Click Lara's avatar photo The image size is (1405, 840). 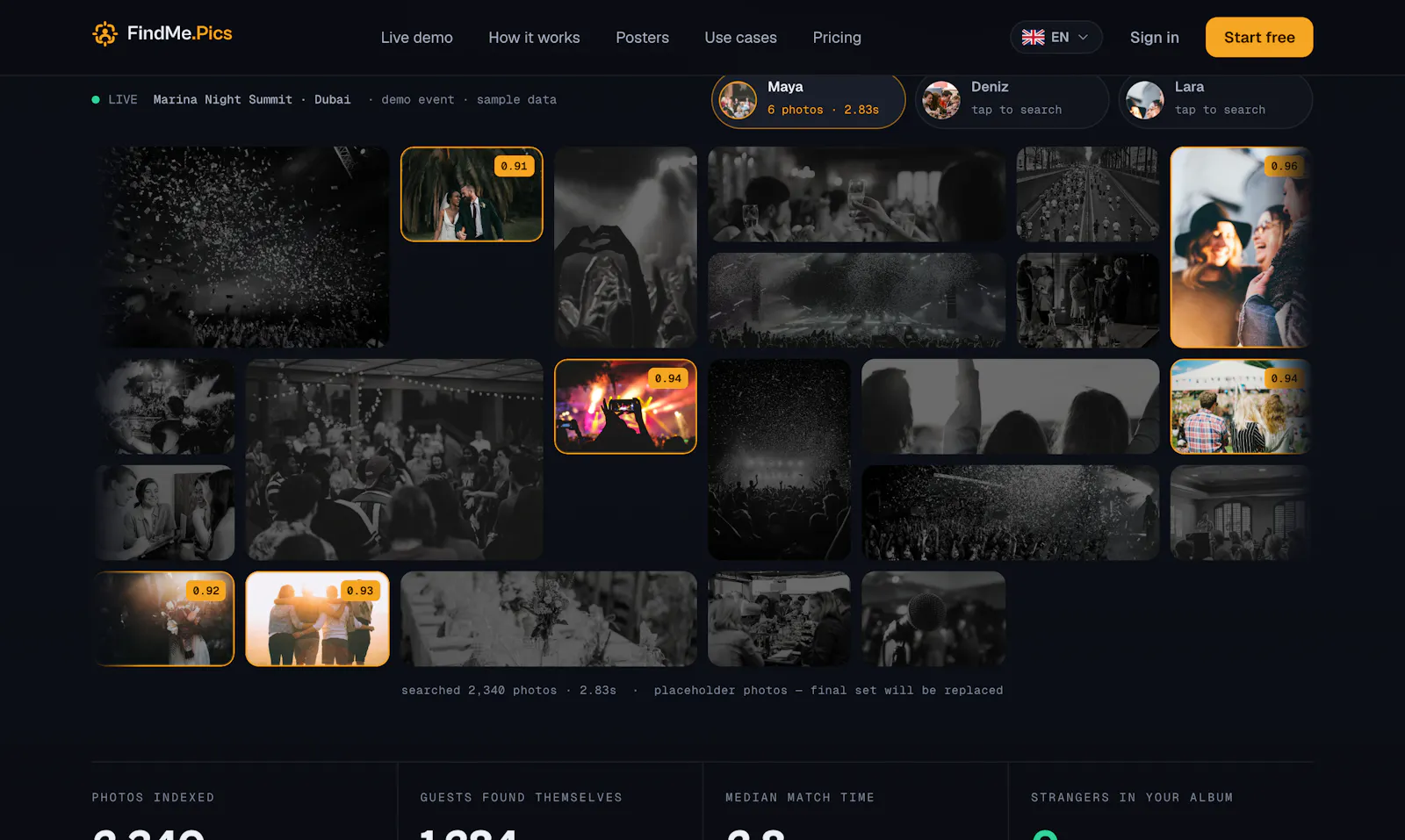[x=1145, y=100]
